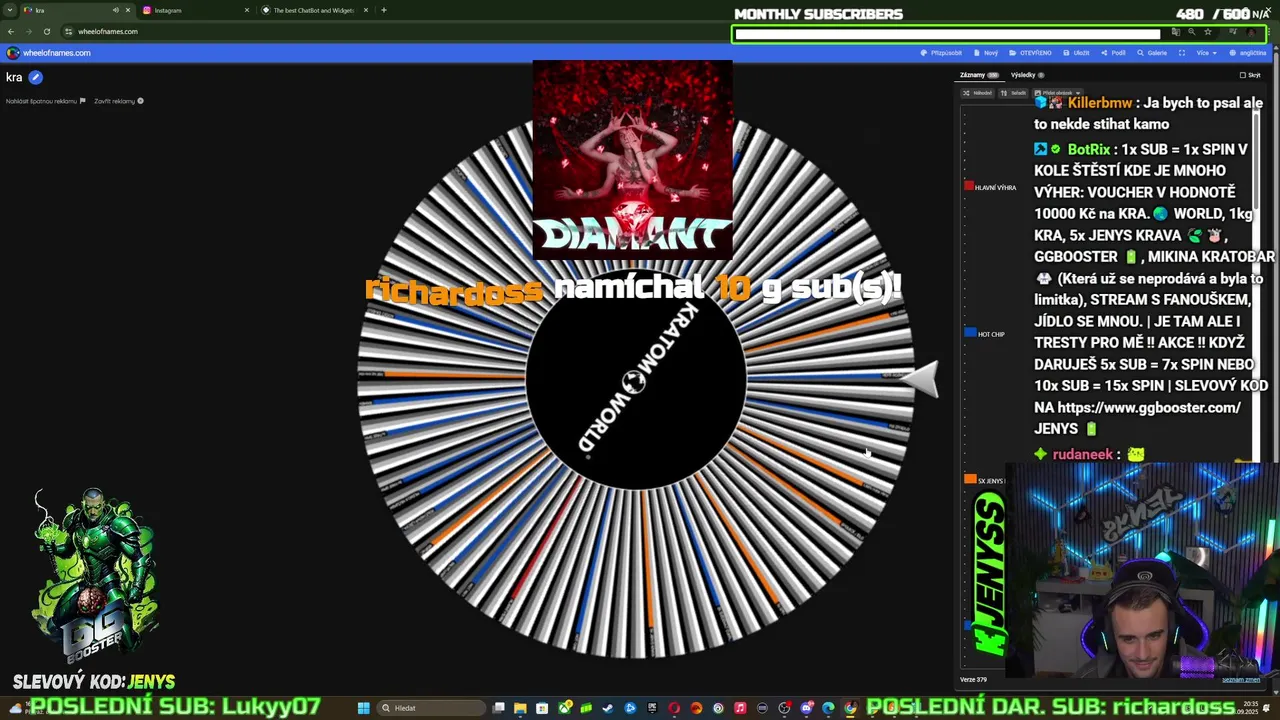Click the Task View taskbar icon
The height and width of the screenshot is (720, 1280).
pos(498,708)
